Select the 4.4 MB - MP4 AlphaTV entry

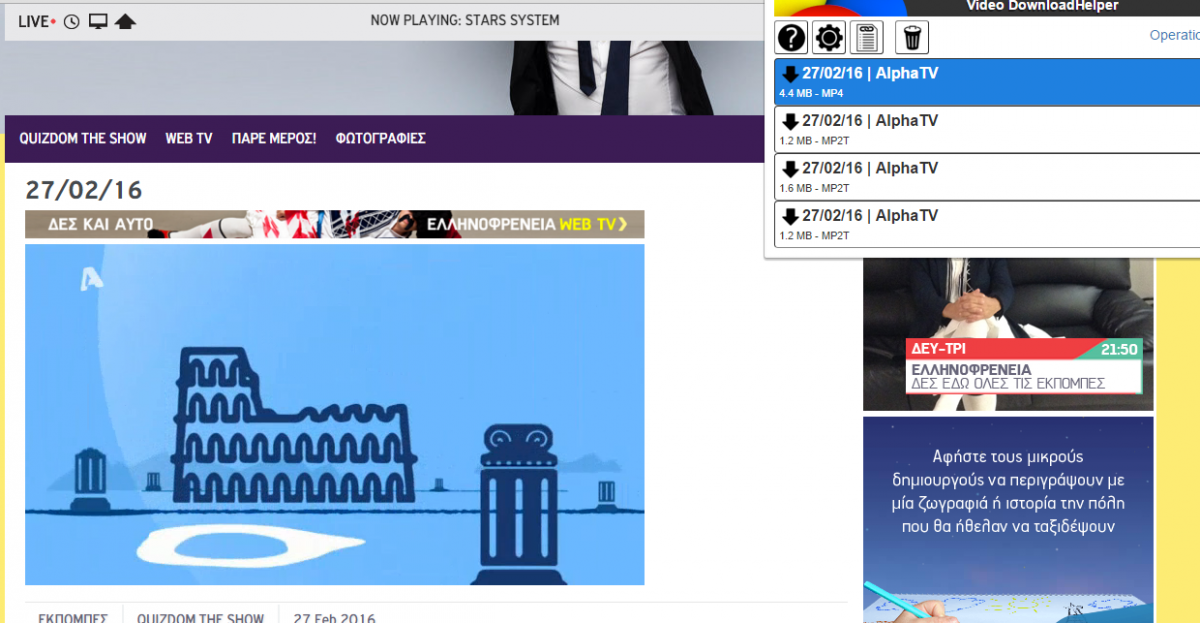pyautogui.click(x=987, y=81)
